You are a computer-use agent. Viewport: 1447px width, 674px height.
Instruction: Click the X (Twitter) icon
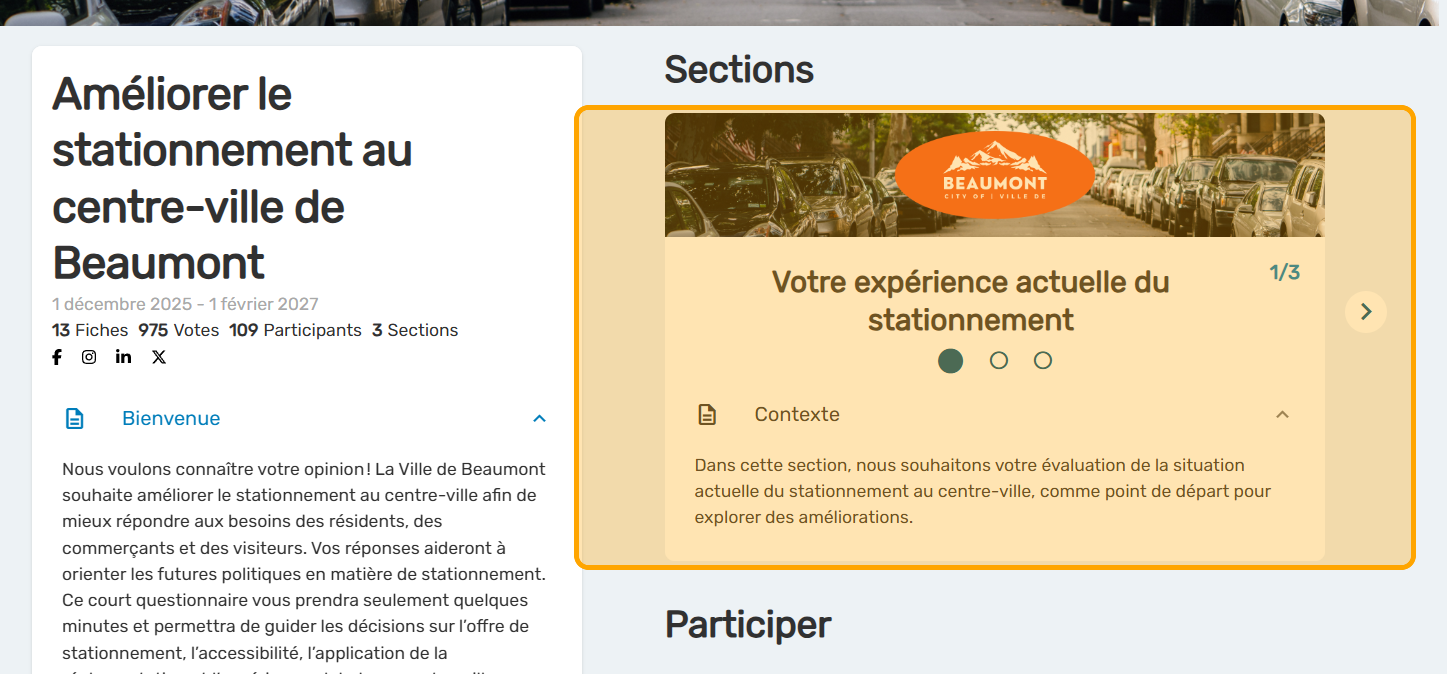click(159, 357)
